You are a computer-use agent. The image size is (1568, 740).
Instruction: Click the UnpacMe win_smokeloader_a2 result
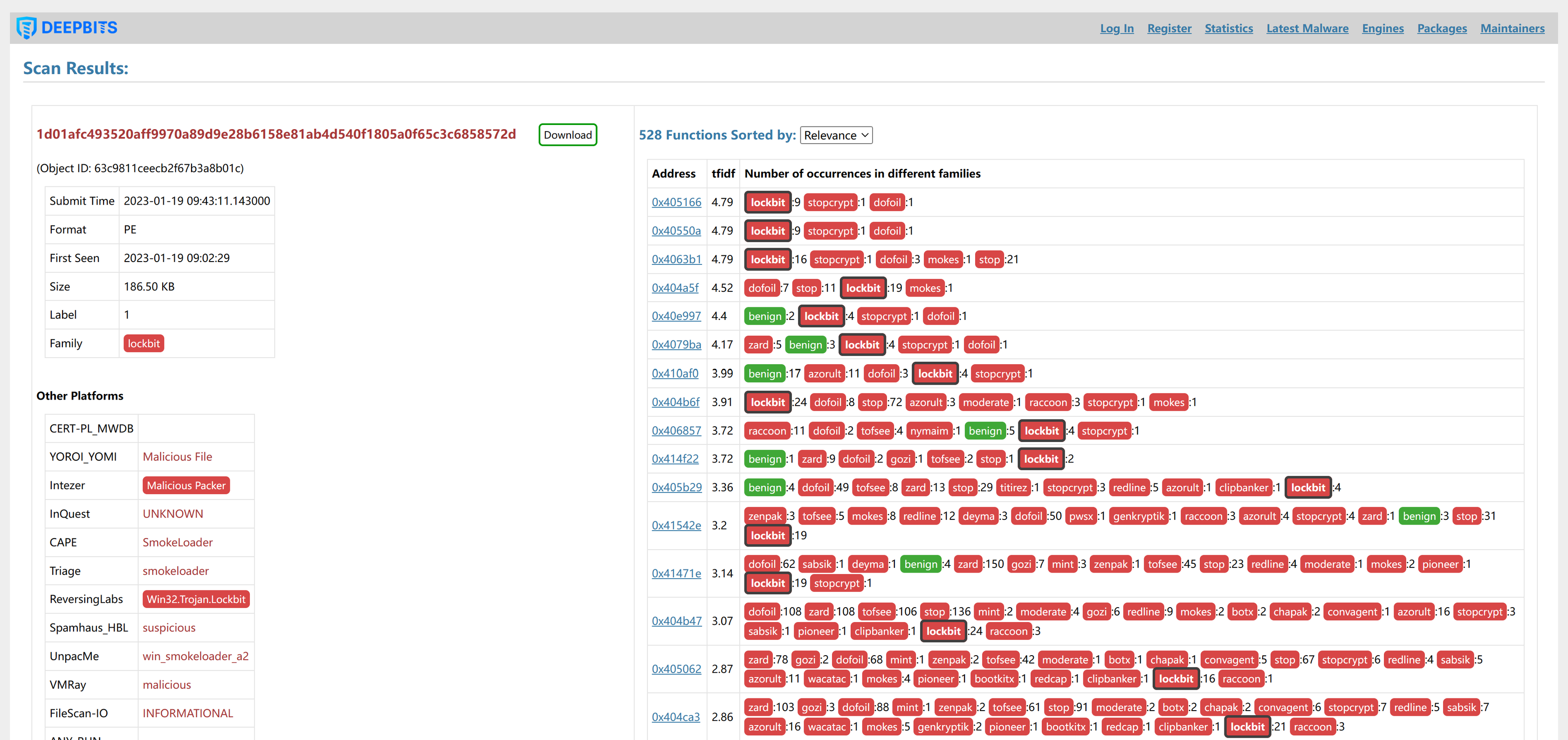[195, 656]
